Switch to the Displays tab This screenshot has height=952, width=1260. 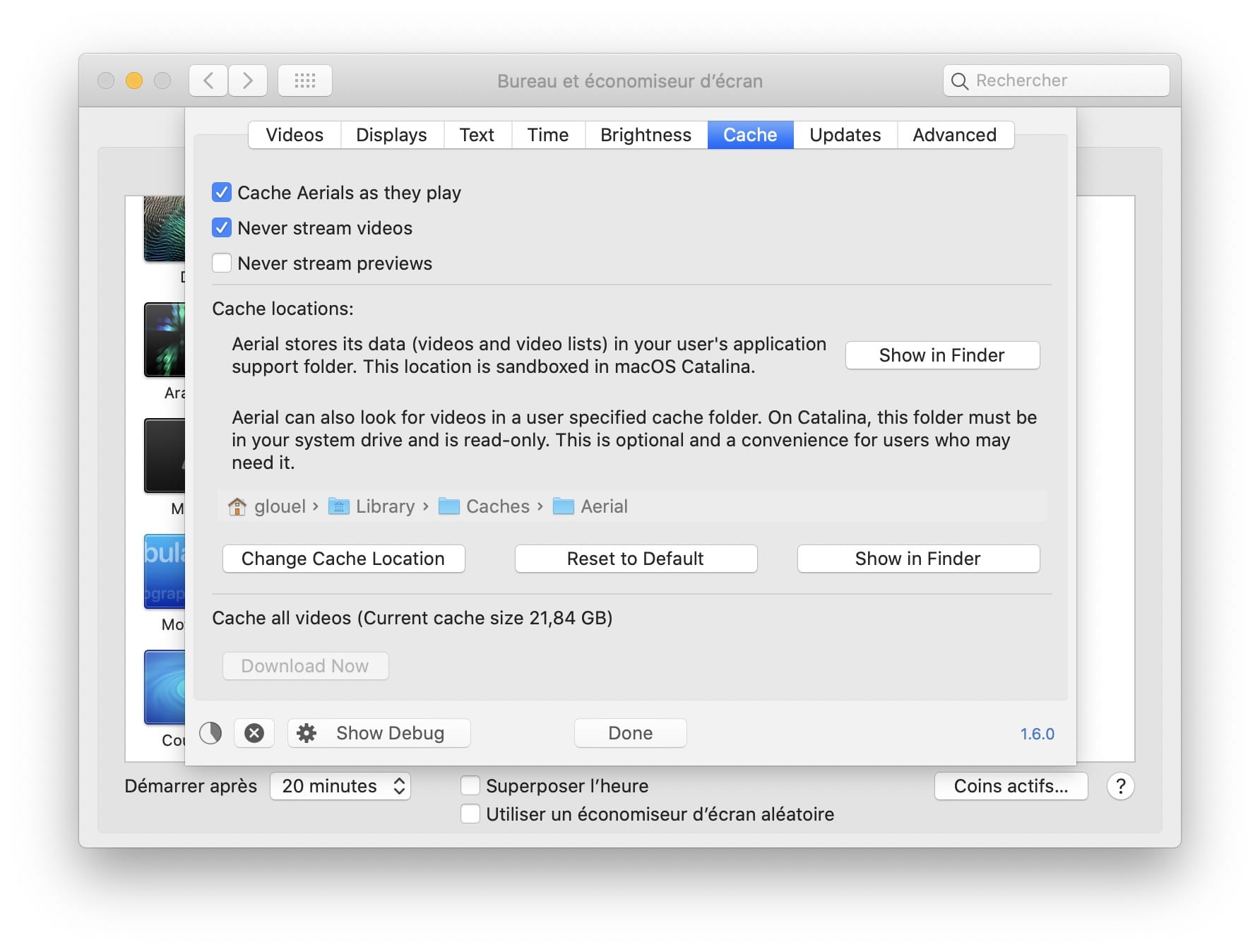[x=392, y=135]
